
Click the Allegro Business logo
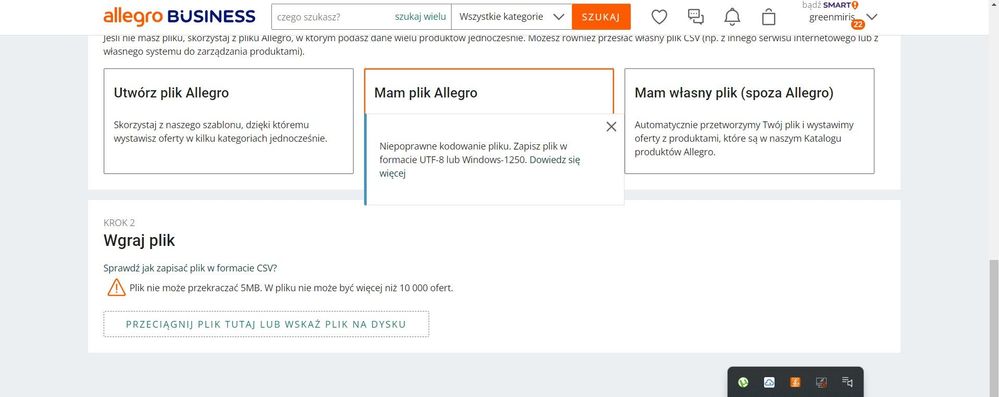[x=179, y=16]
